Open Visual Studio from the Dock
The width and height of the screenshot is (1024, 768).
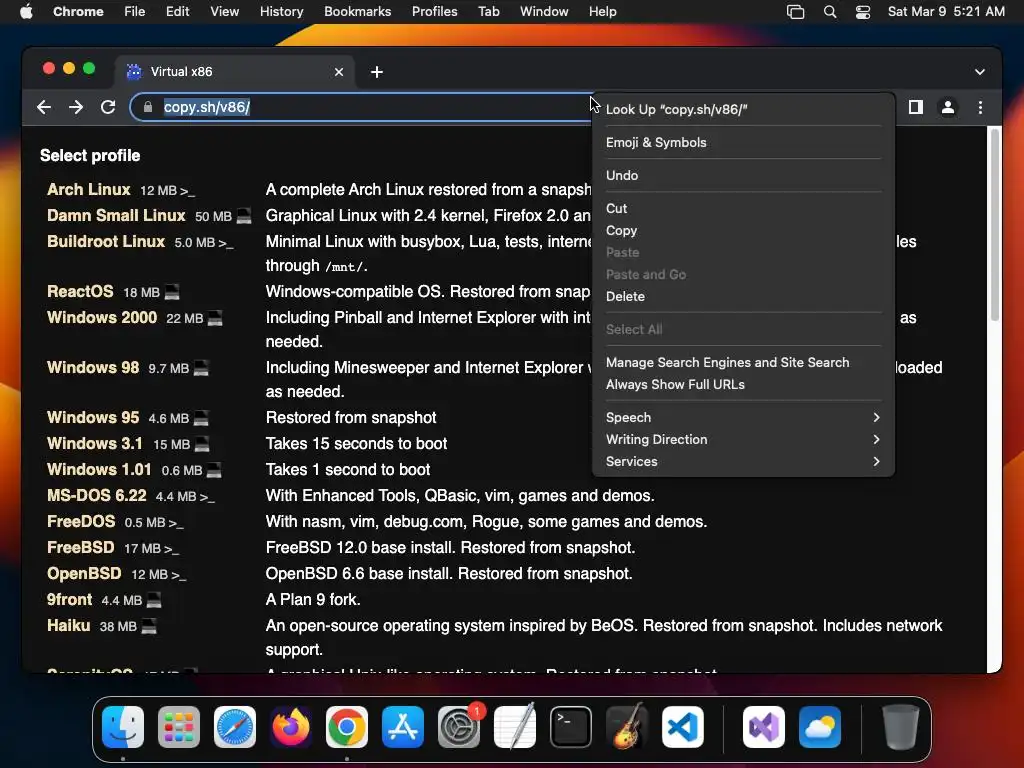click(763, 727)
